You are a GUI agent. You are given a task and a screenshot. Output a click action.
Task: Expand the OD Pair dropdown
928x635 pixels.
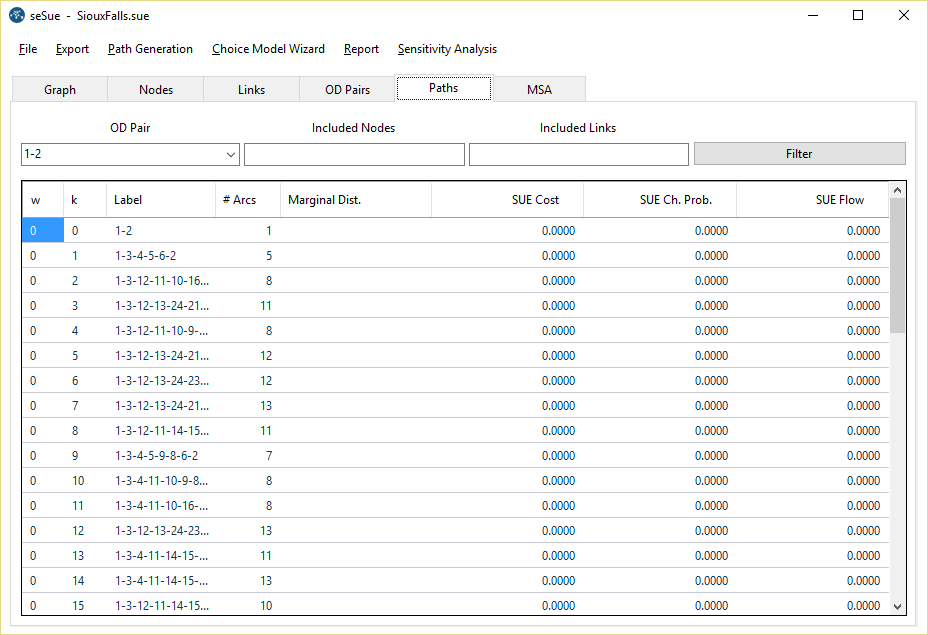click(x=231, y=155)
